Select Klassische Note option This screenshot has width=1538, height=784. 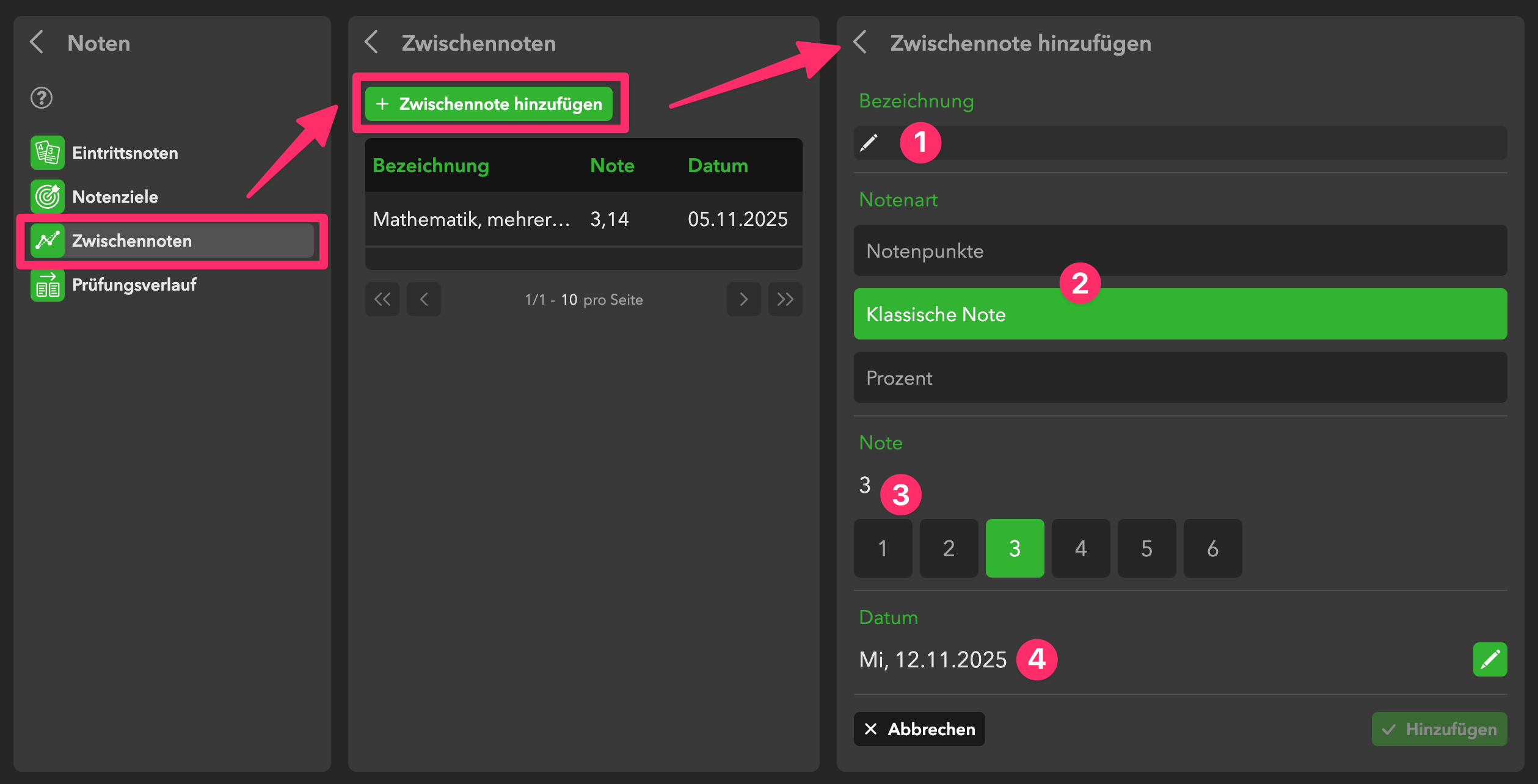click(x=1179, y=314)
